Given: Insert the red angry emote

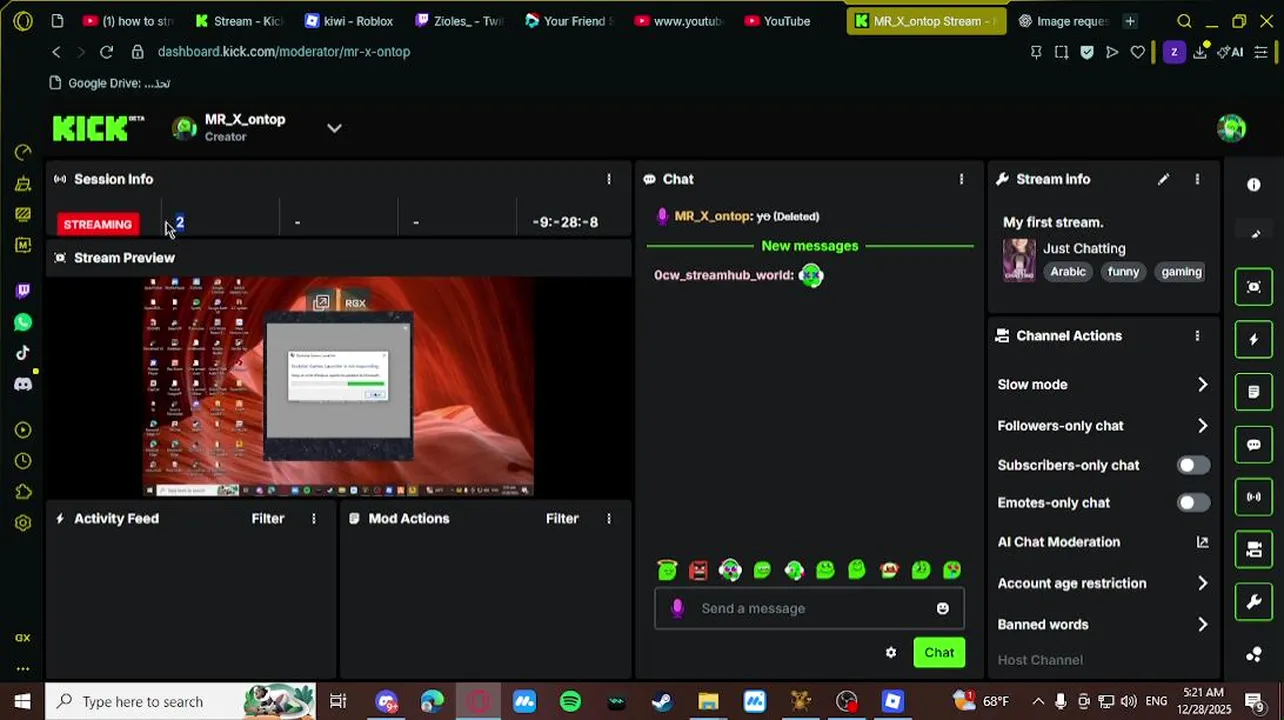Looking at the screenshot, I should (699, 570).
